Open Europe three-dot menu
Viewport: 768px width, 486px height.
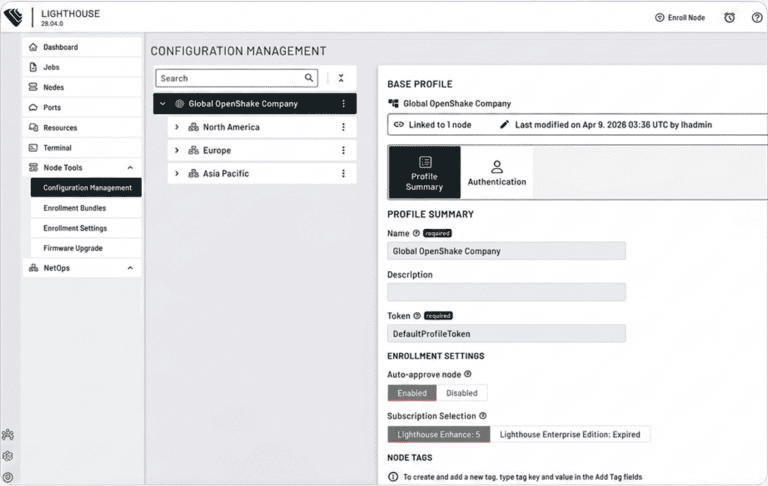point(343,150)
